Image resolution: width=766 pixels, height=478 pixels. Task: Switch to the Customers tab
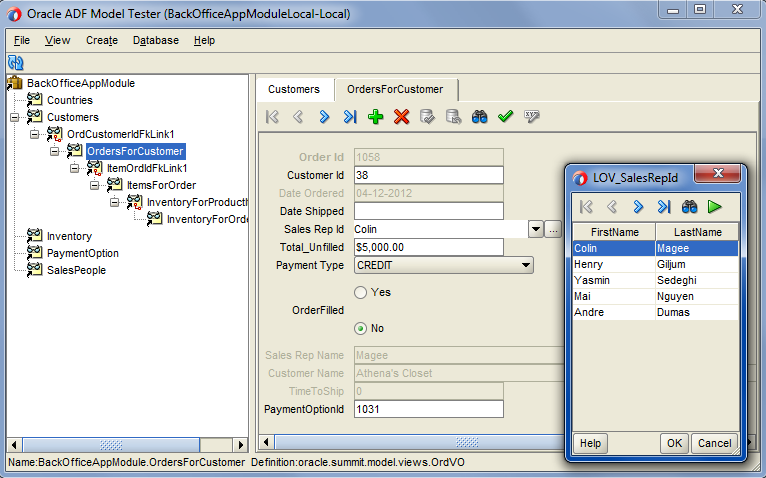pos(294,89)
